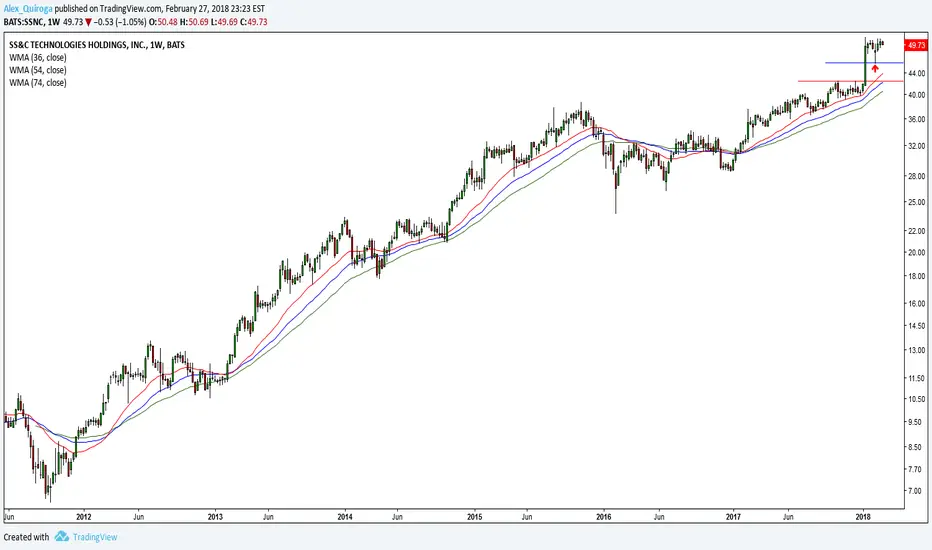Click the 20.00 price axis label
This screenshot has width=932, height=550.
tap(917, 252)
